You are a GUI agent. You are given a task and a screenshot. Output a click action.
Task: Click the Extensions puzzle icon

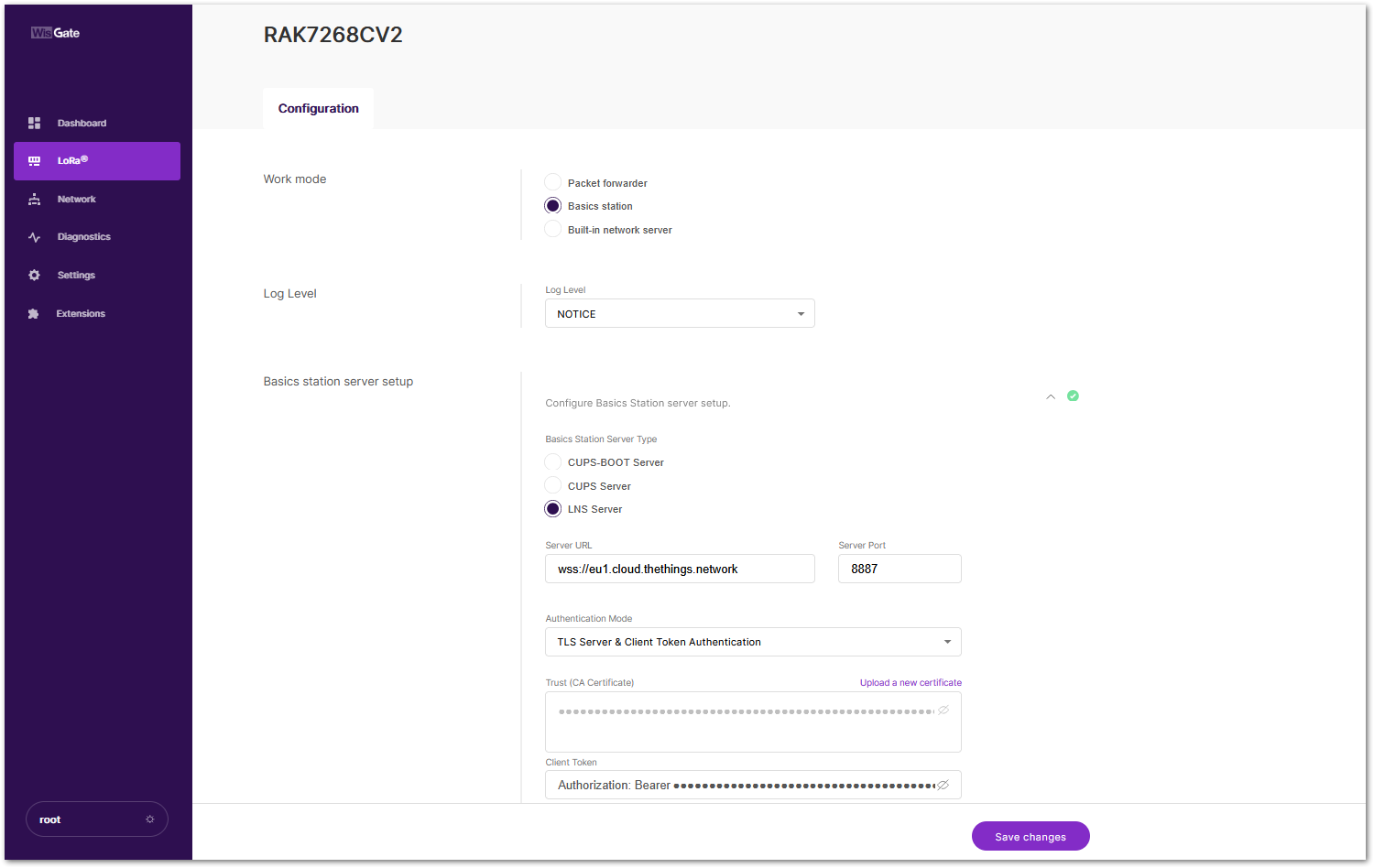[34, 313]
